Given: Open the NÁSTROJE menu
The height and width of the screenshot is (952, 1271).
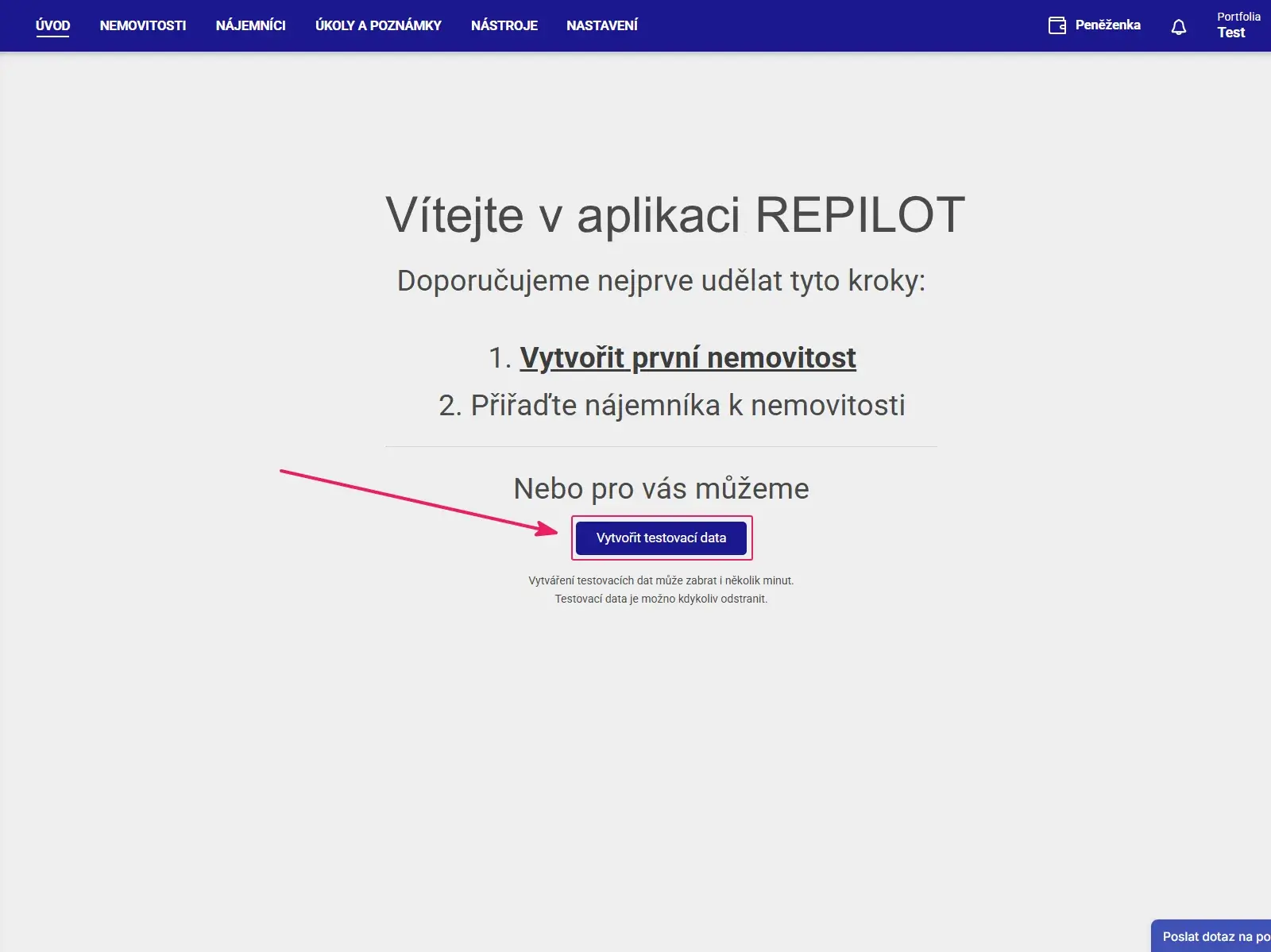Looking at the screenshot, I should (x=504, y=25).
